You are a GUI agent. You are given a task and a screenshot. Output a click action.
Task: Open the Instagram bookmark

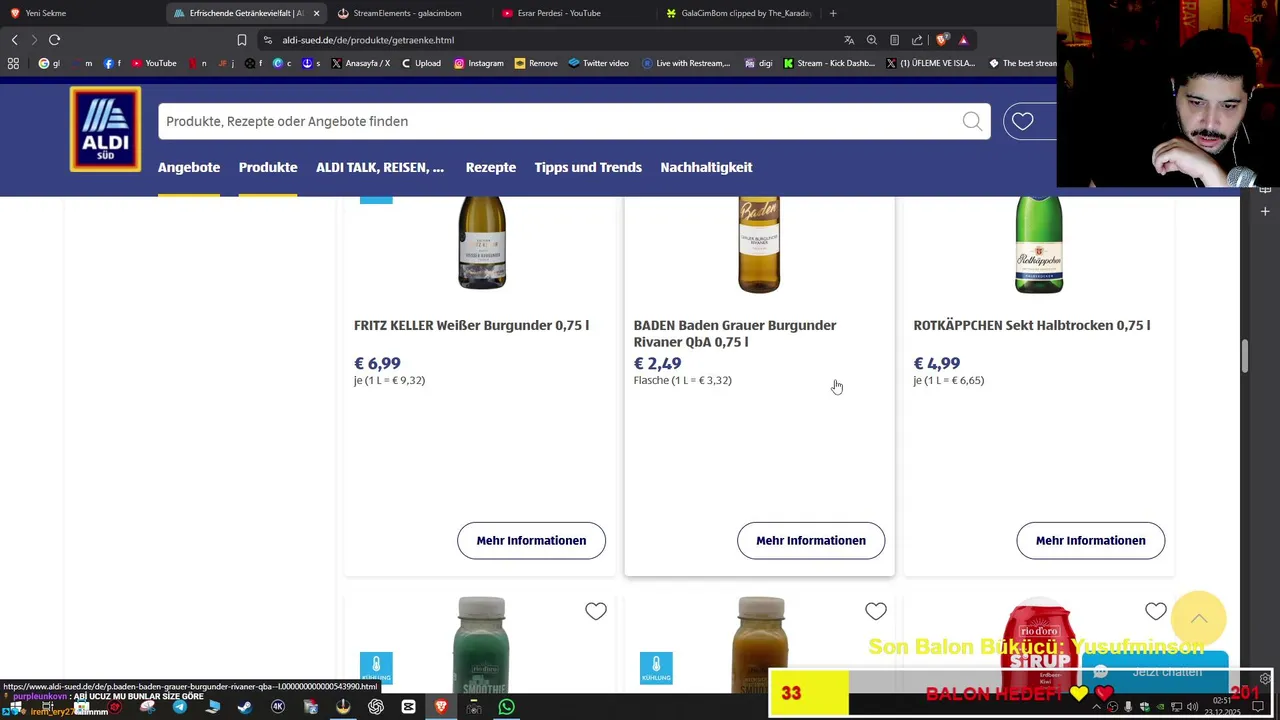pyautogui.click(x=479, y=63)
